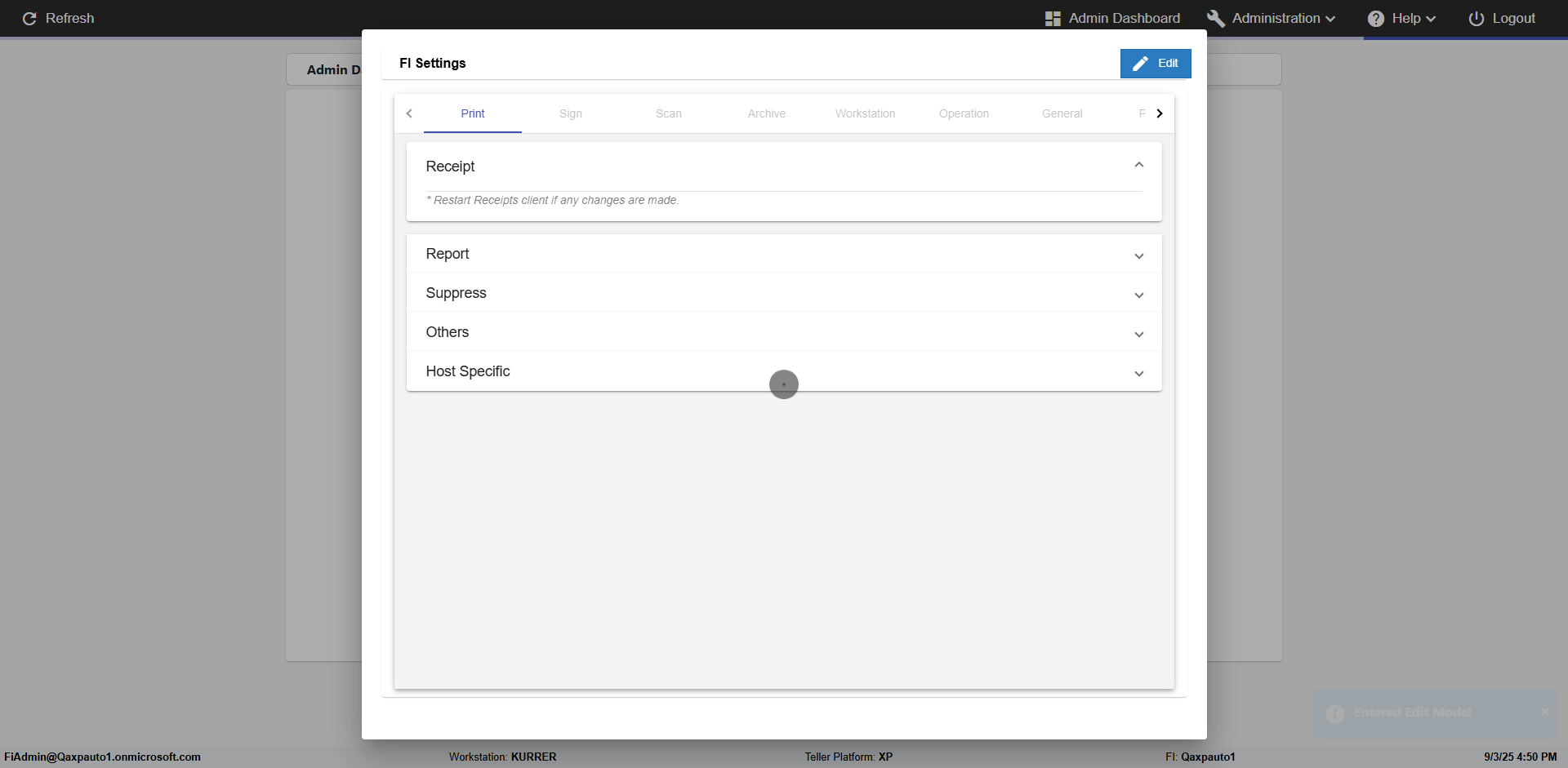This screenshot has width=1568, height=768.
Task: Click the pencil icon on Edit button
Action: (x=1141, y=64)
